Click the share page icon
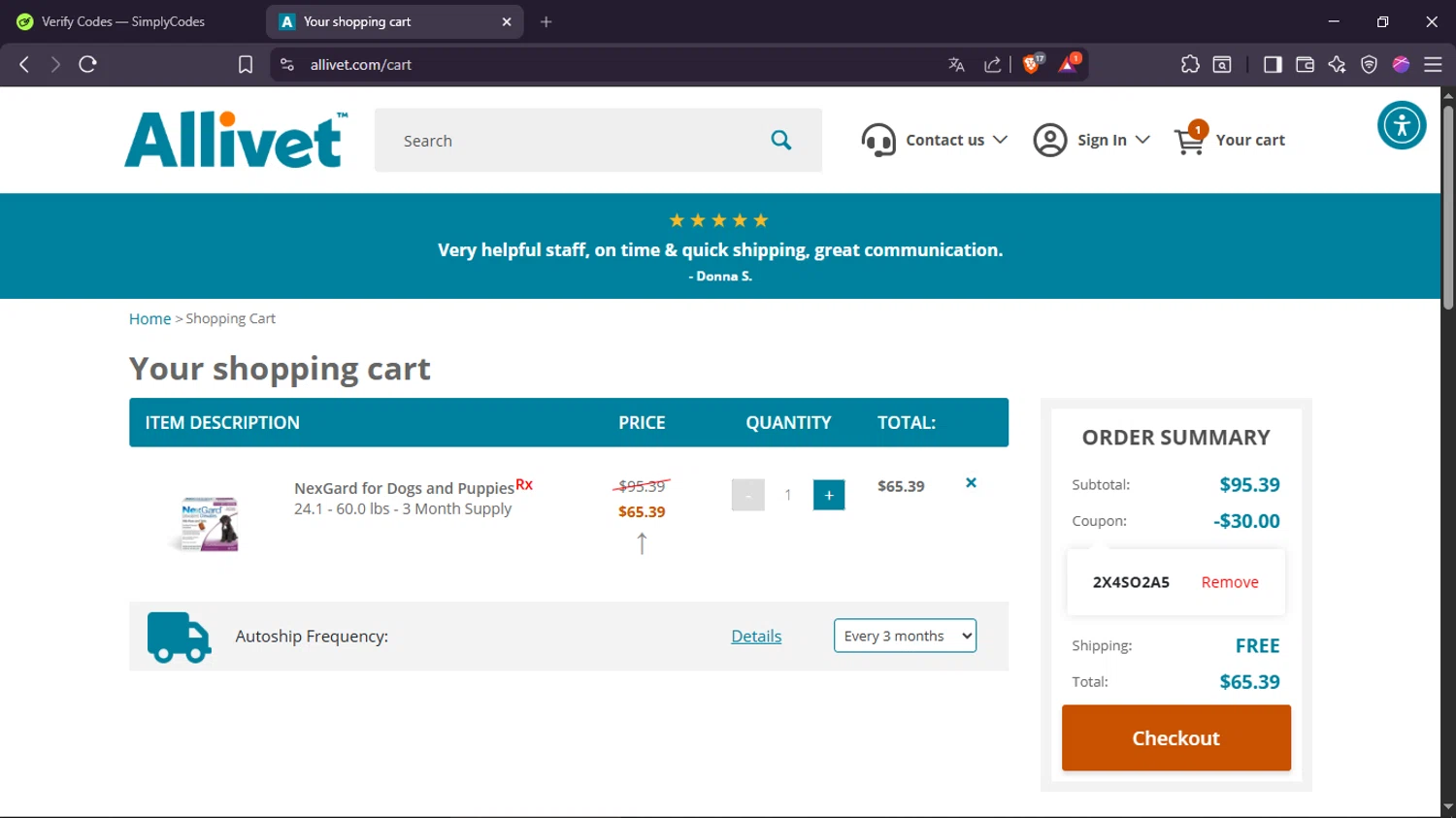Viewport: 1456px width, 818px height. [x=992, y=64]
